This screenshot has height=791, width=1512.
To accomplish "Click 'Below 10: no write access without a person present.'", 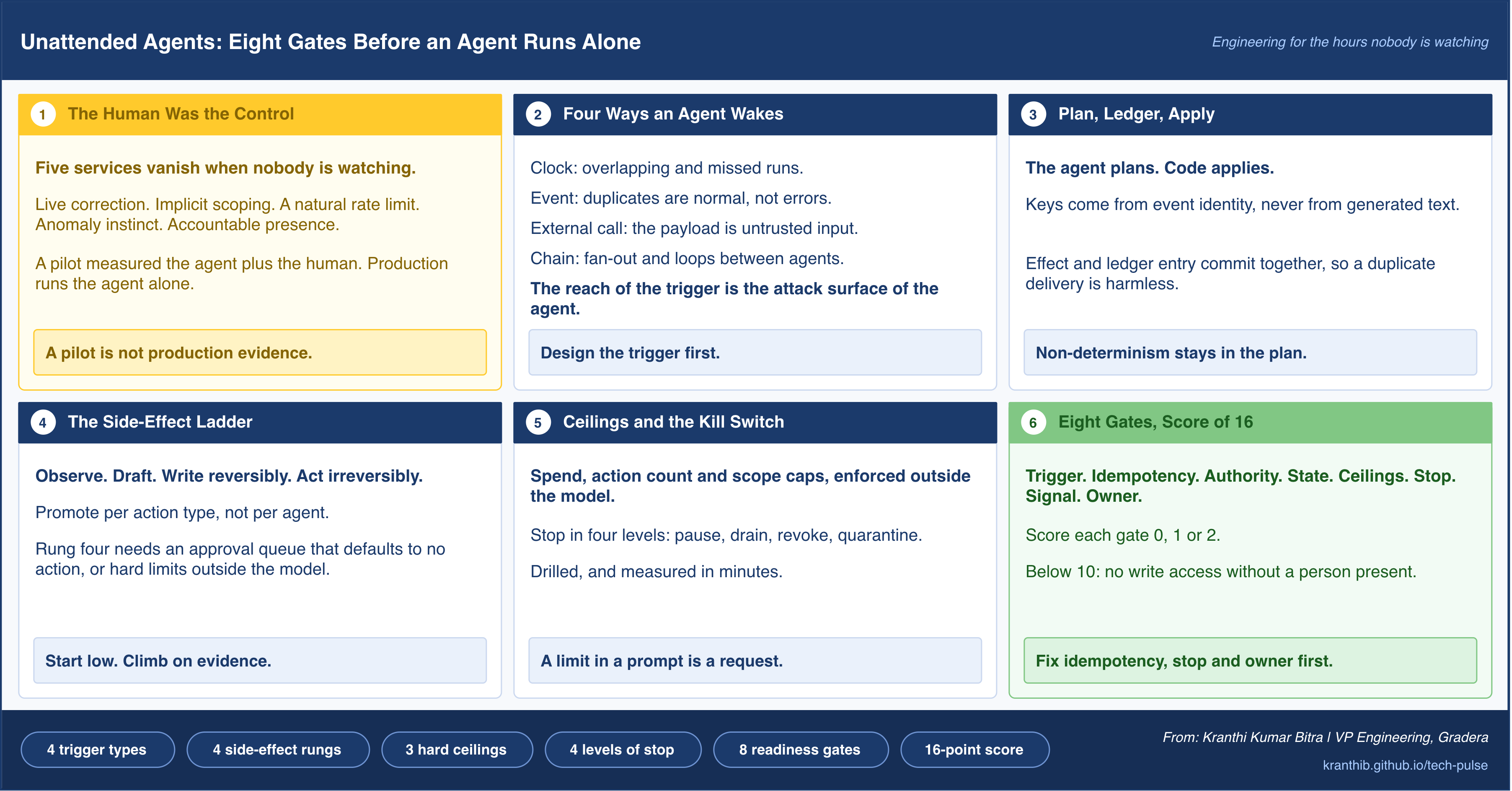I will click(1221, 571).
